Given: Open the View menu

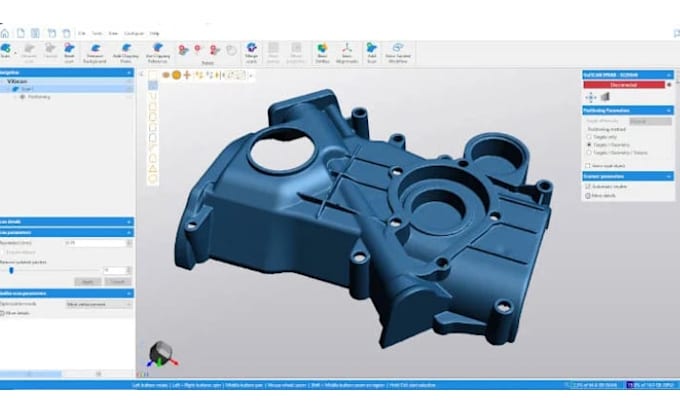Looking at the screenshot, I should point(113,33).
